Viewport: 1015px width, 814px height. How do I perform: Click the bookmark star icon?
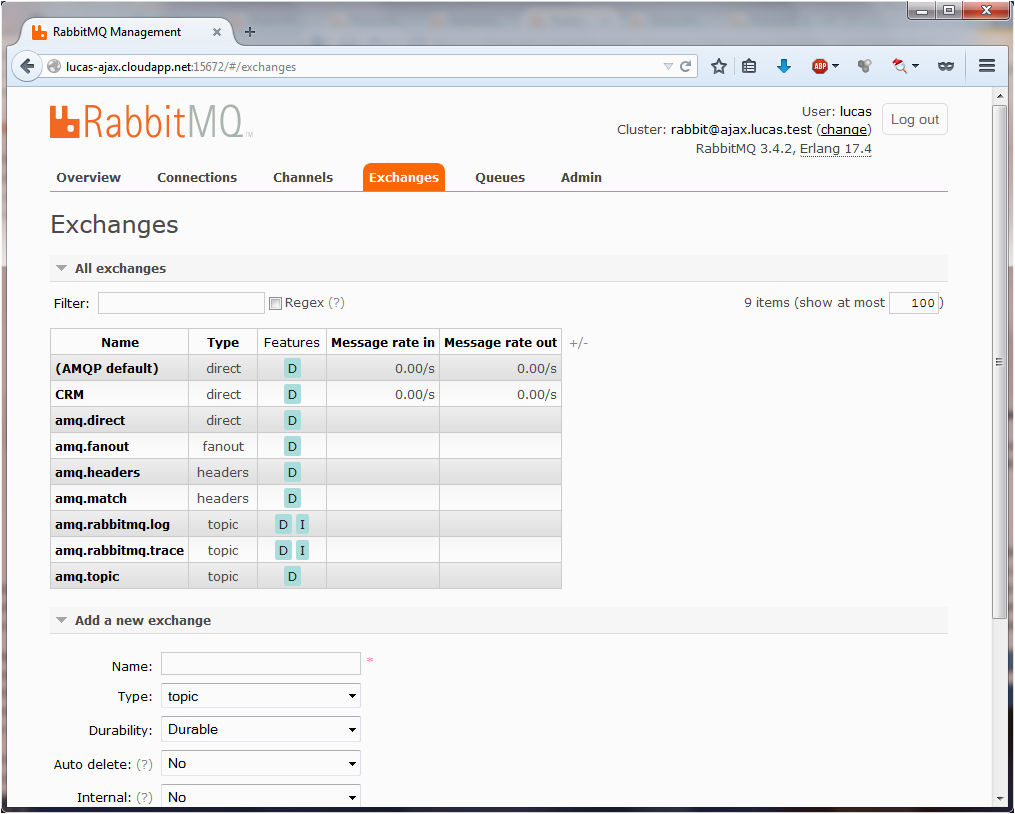[x=718, y=66]
